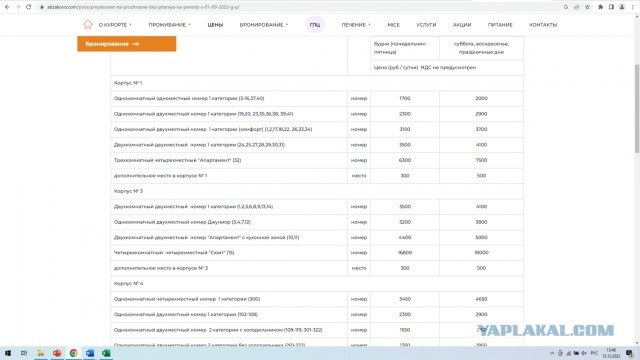Click the volume icon in system tray

(584, 353)
